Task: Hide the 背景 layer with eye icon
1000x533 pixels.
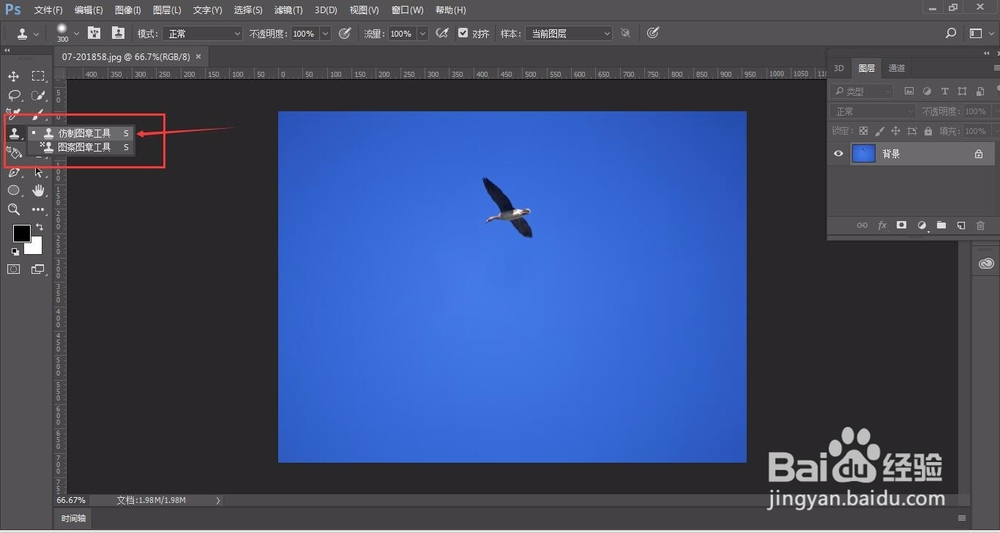Action: click(x=839, y=154)
